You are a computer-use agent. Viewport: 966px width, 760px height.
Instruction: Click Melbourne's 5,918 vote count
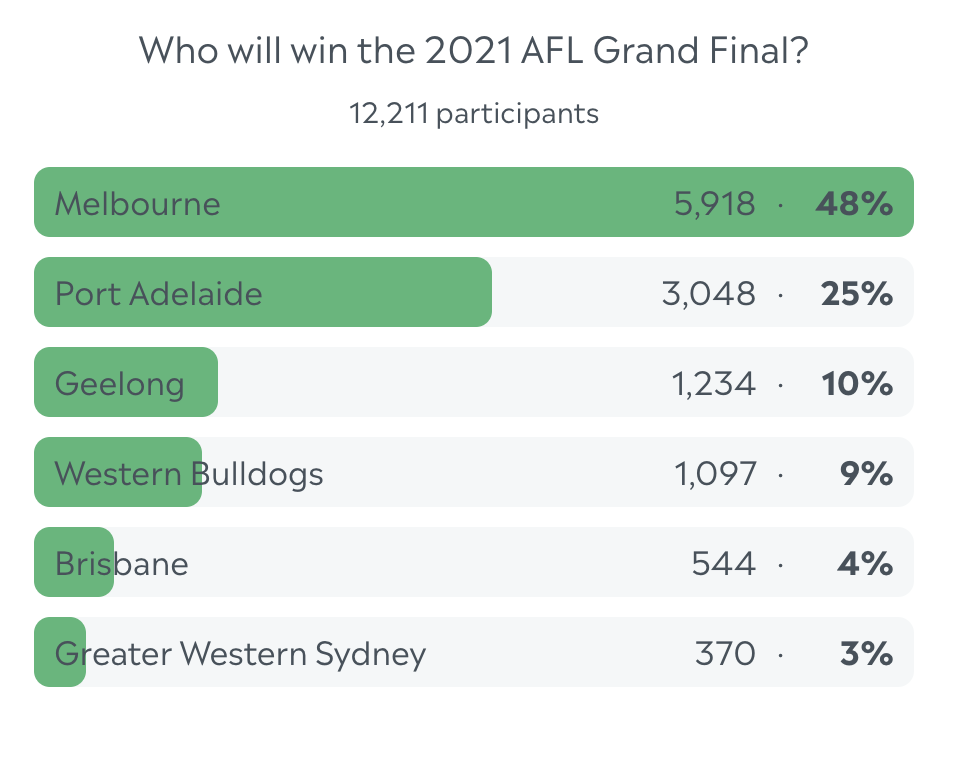[714, 204]
